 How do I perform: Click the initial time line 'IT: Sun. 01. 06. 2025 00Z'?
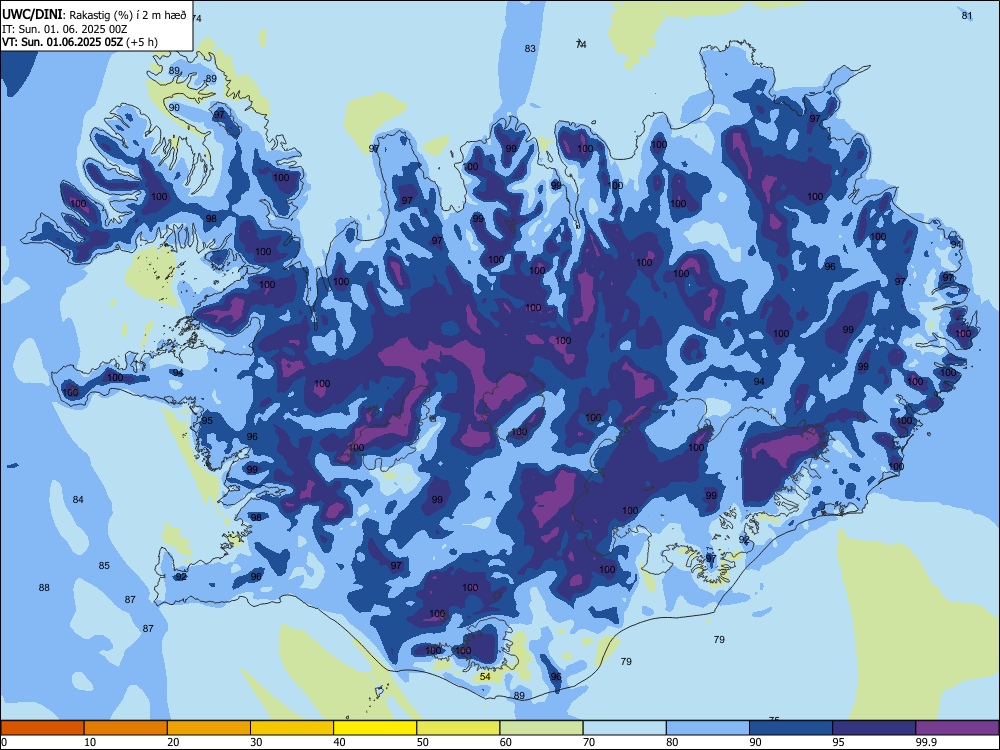64,29
